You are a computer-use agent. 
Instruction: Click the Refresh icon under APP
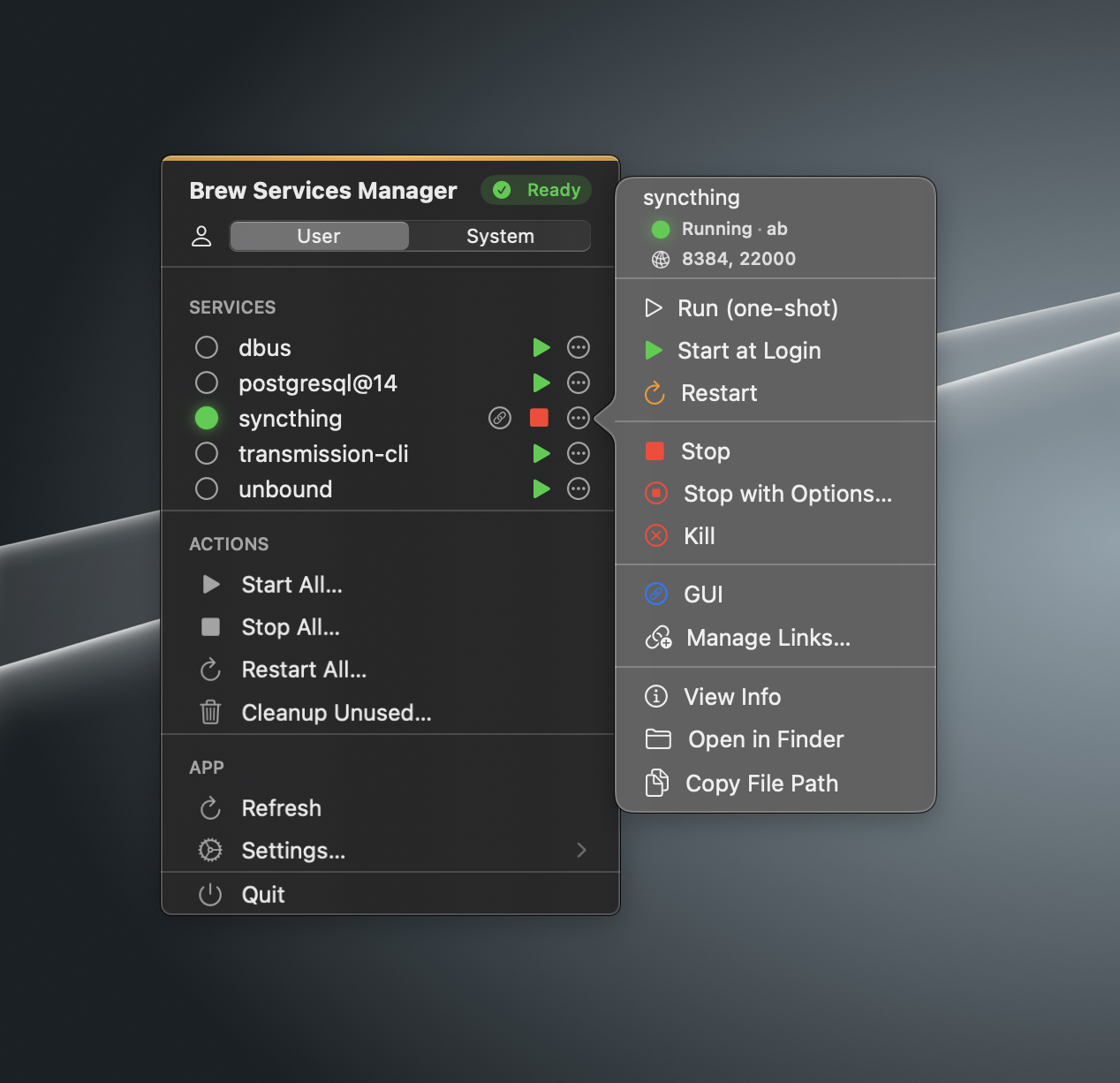click(209, 807)
